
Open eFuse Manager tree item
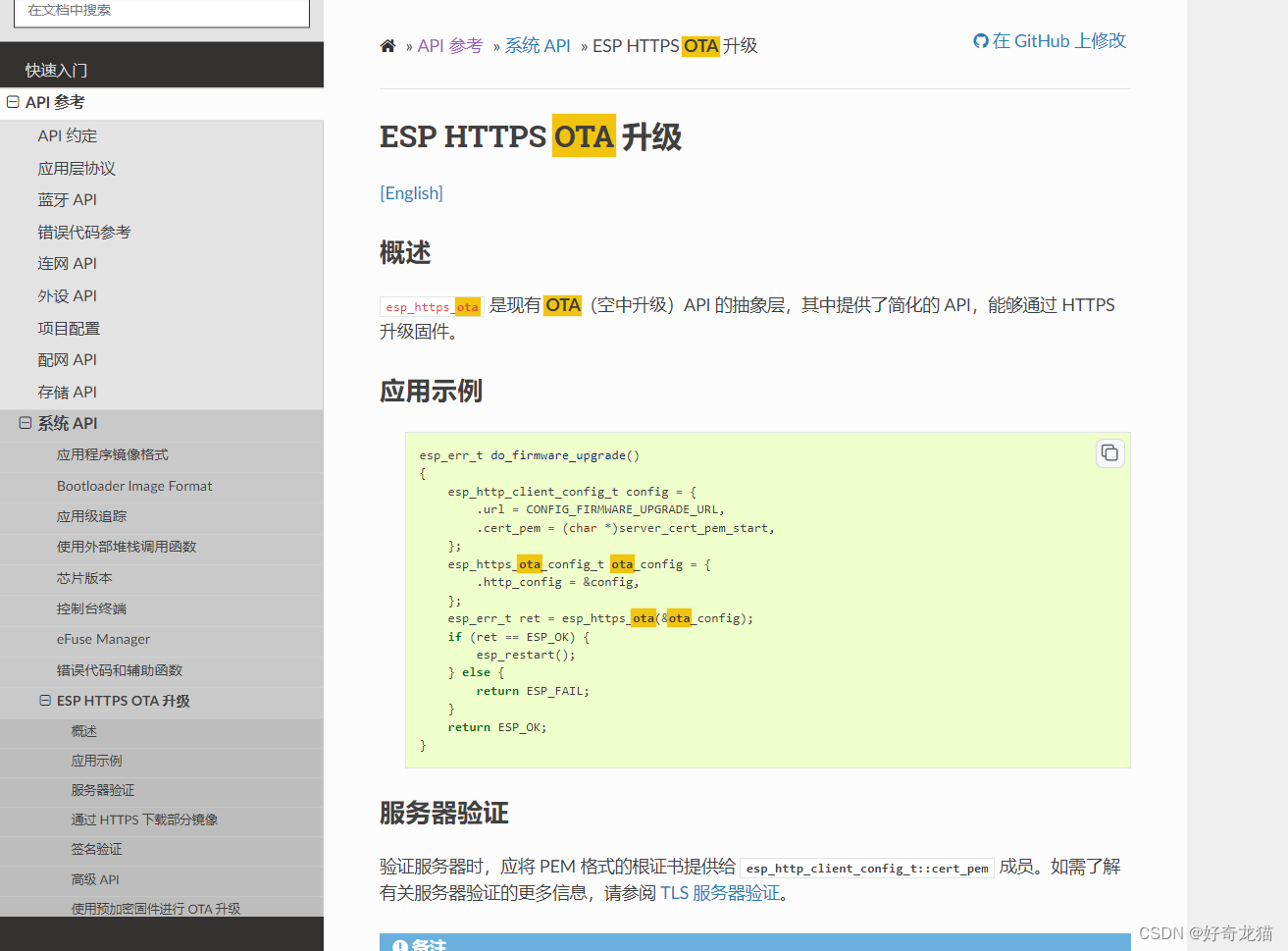click(x=103, y=639)
